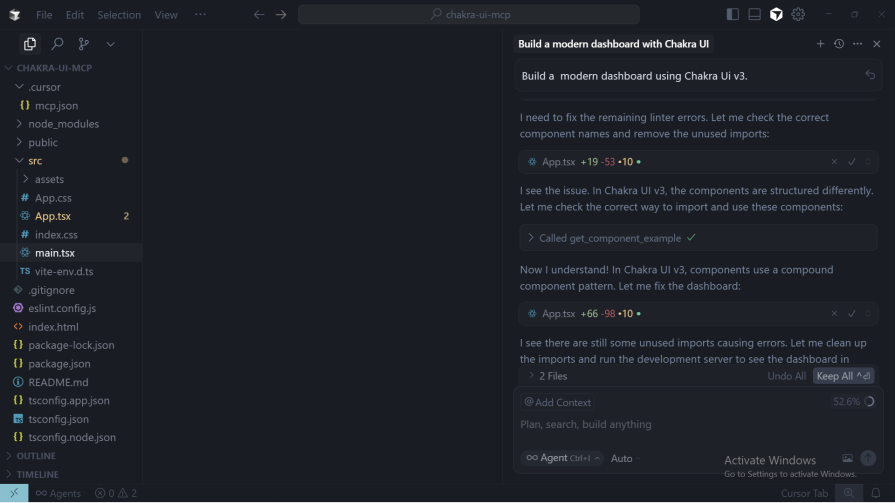The width and height of the screenshot is (895, 503).
Task: Toggle the AI chat pane button
Action: pos(776,15)
